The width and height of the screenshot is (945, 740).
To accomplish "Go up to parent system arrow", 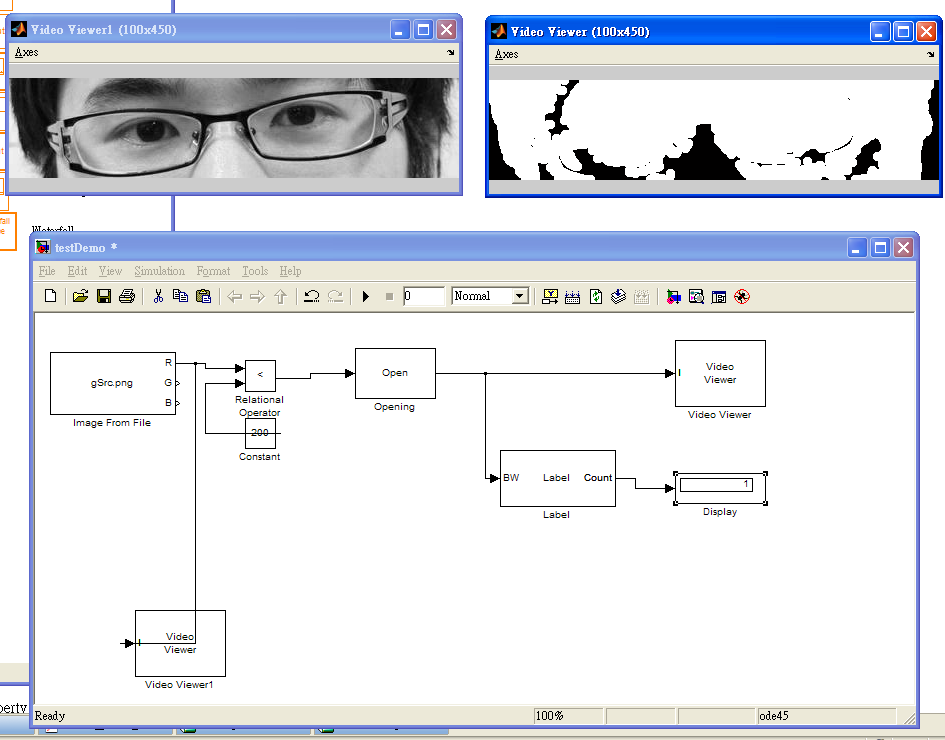I will pyautogui.click(x=280, y=296).
